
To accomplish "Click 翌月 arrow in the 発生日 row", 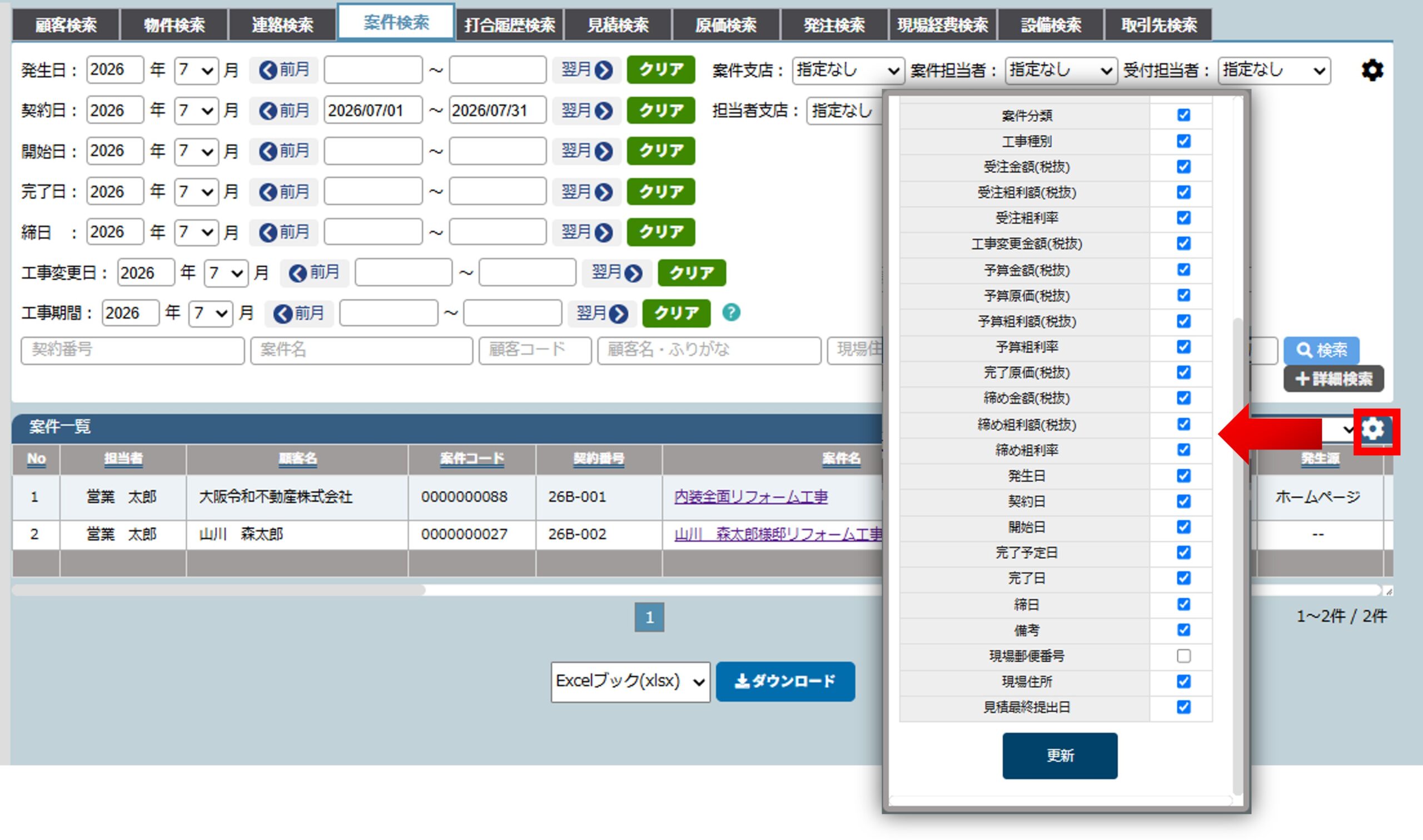I will point(586,70).
